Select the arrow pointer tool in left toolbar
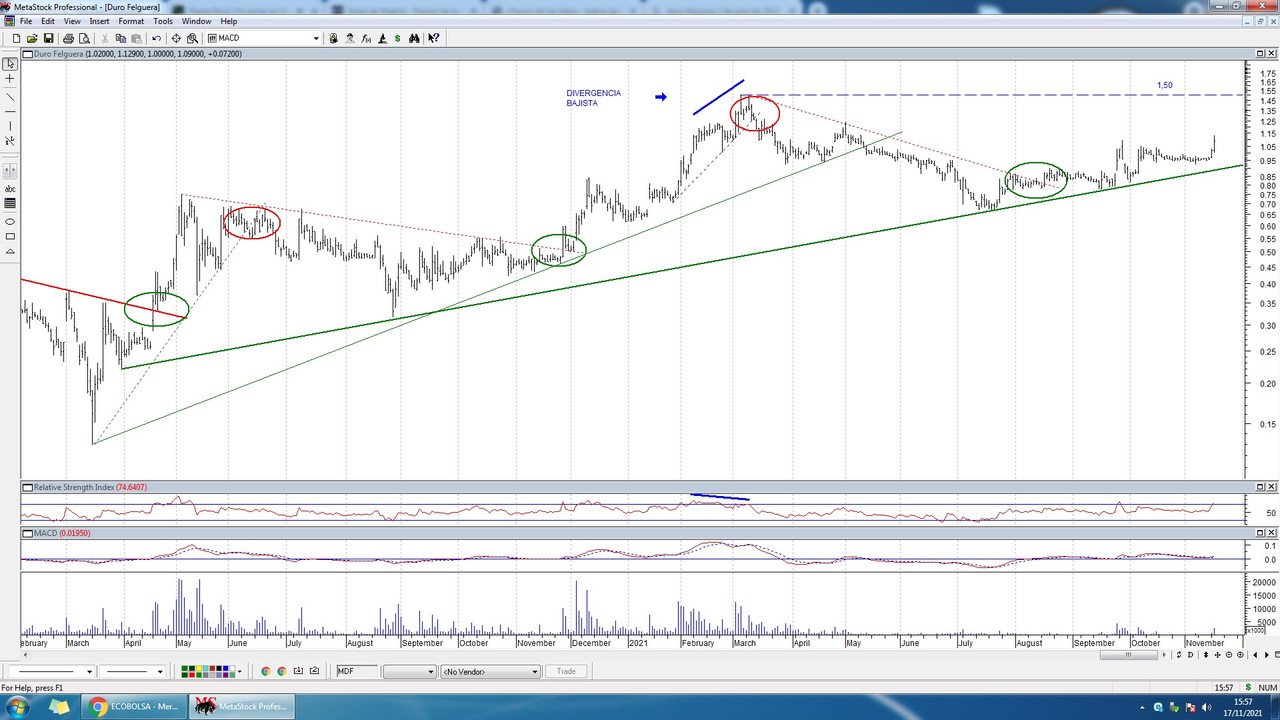The height and width of the screenshot is (720, 1280). click(10, 63)
